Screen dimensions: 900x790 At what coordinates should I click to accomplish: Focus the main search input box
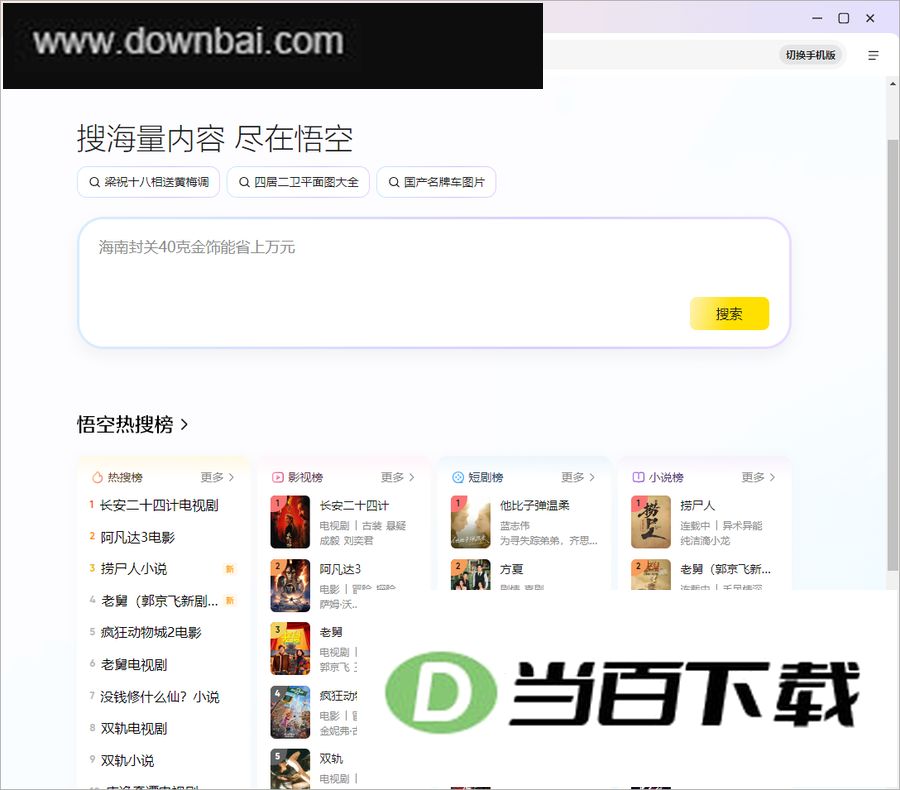[x=434, y=282]
